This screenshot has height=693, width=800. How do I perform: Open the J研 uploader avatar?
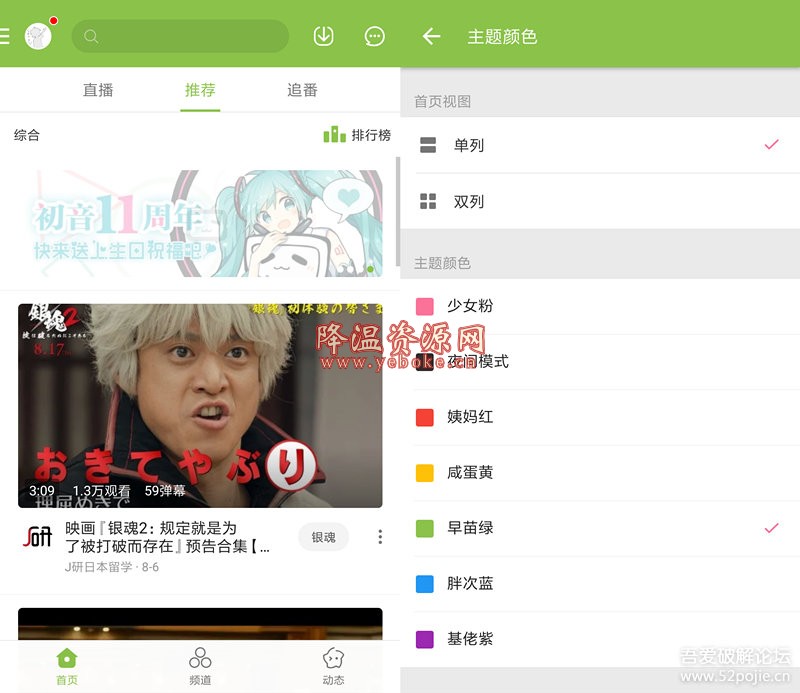[x=38, y=537]
